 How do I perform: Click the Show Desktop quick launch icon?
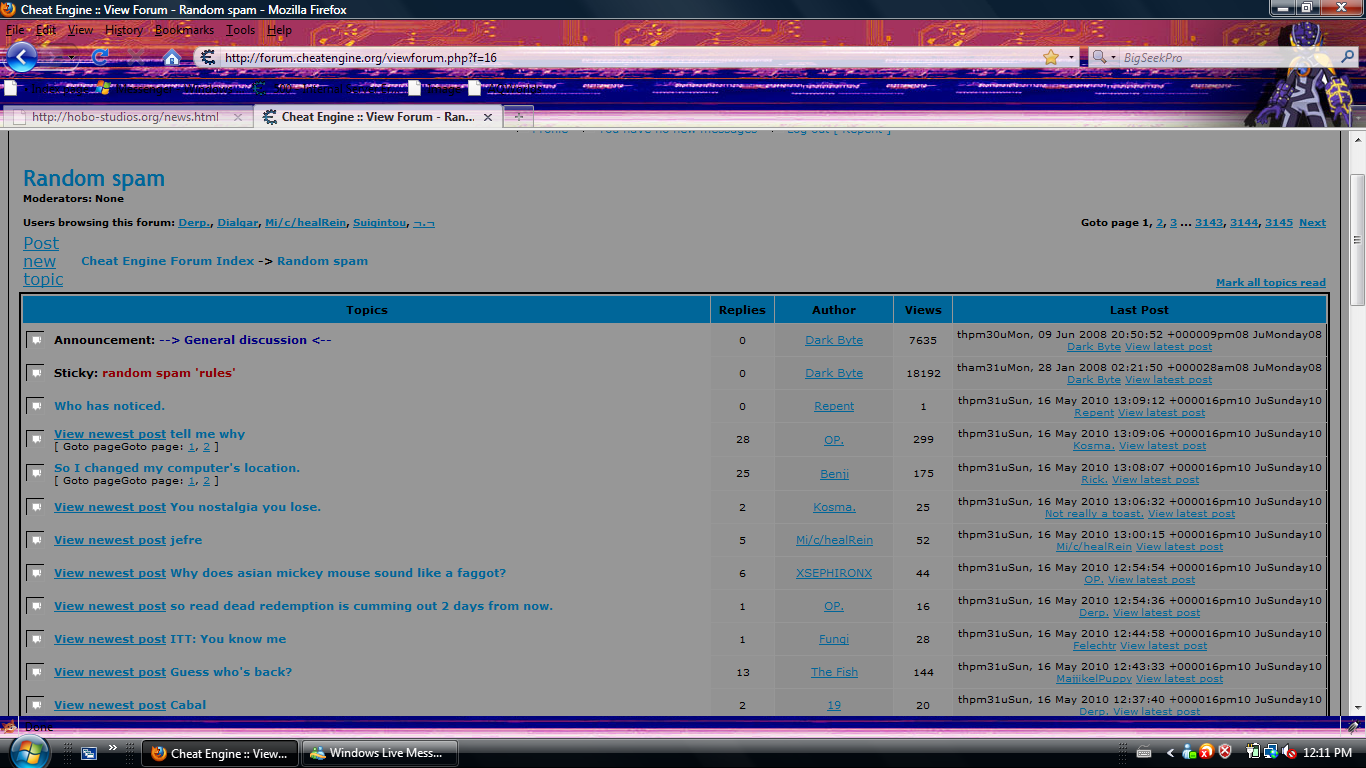click(89, 753)
